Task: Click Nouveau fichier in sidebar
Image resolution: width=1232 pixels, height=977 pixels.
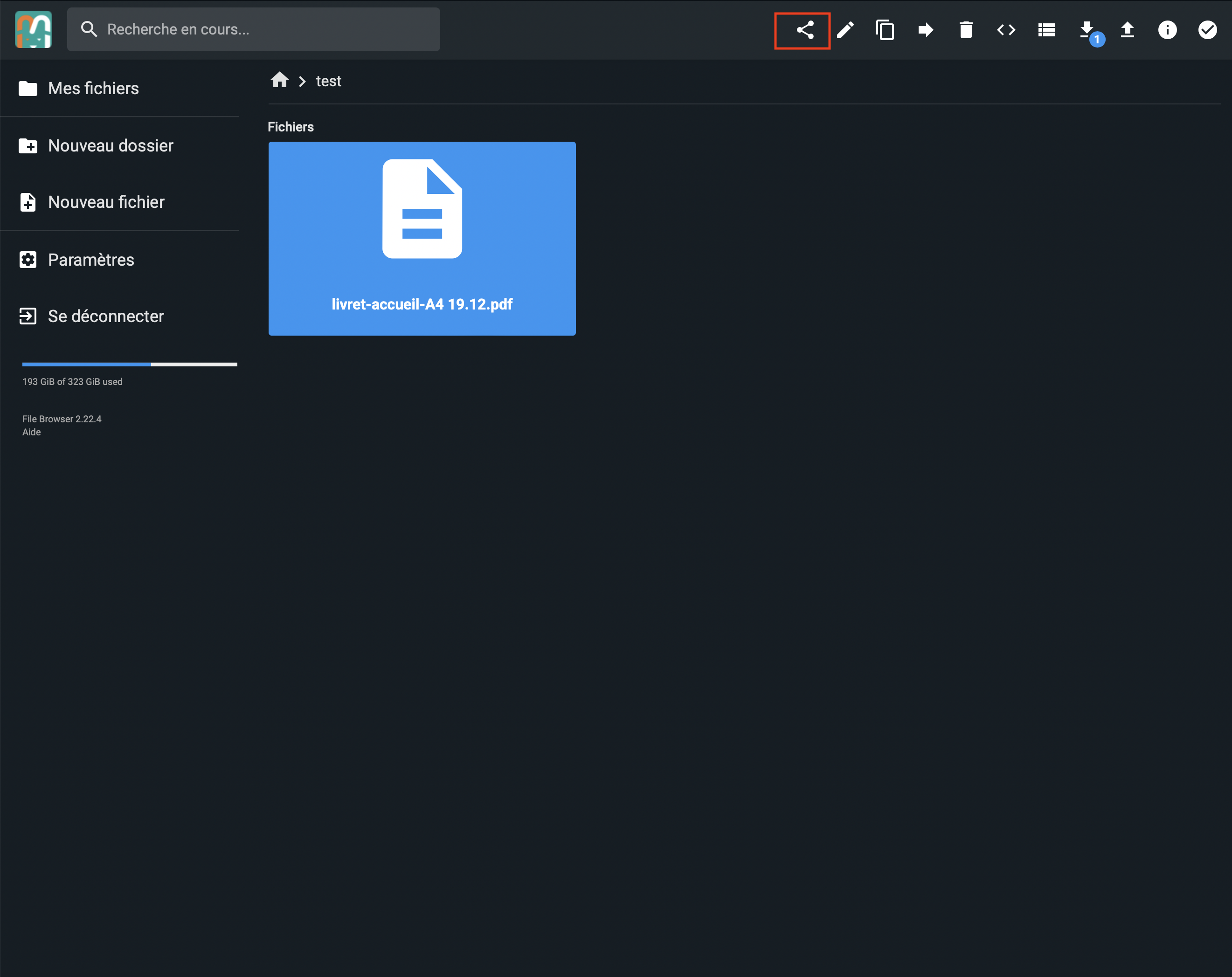Action: pyautogui.click(x=106, y=202)
